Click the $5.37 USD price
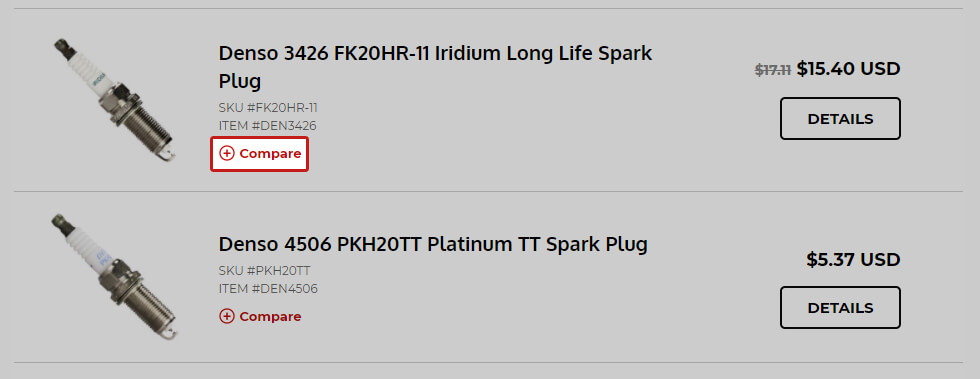Image resolution: width=980 pixels, height=379 pixels. tap(853, 260)
